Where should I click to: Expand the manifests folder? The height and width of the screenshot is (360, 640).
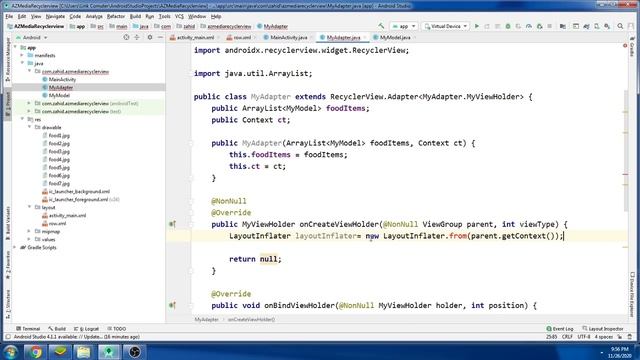click(x=22, y=55)
